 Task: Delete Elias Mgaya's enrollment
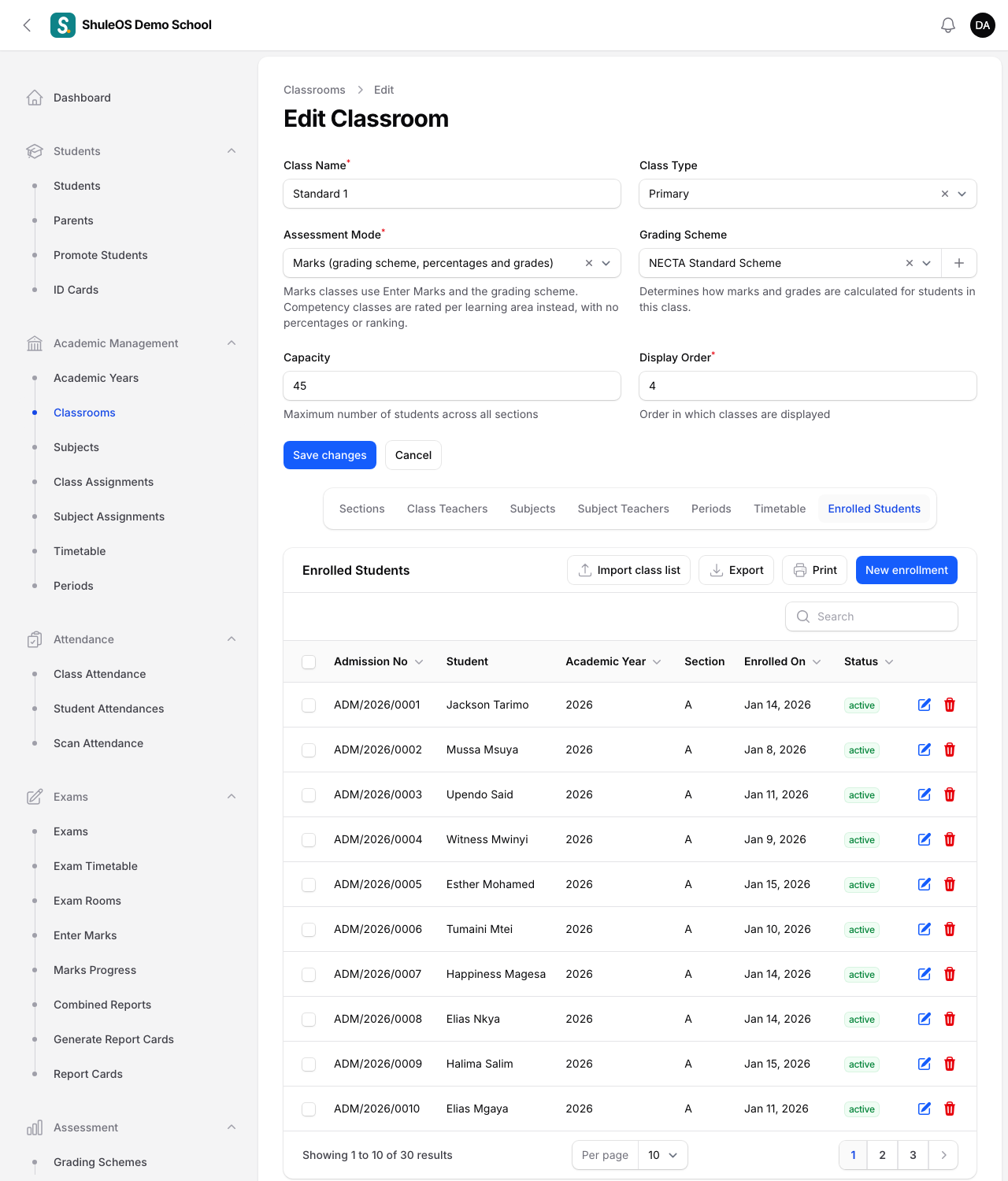click(950, 1109)
